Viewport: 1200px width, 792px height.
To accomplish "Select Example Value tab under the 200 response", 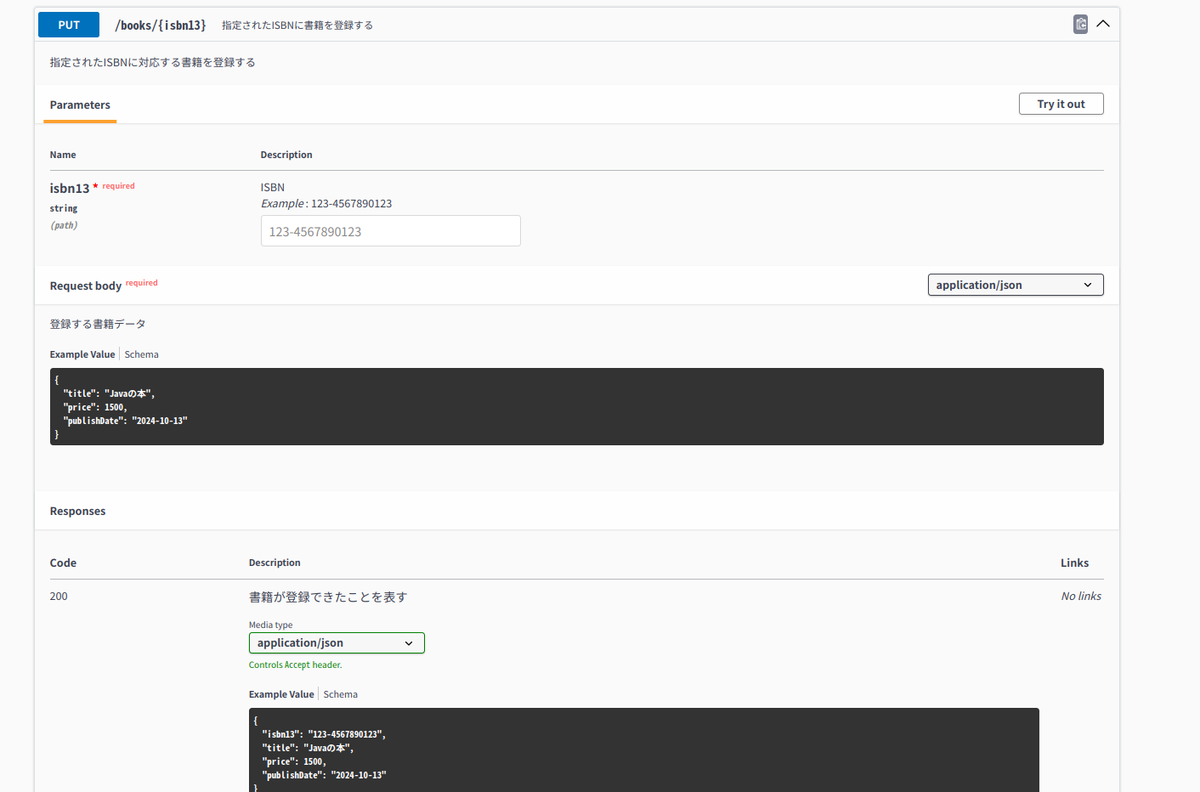I will [x=281, y=693].
